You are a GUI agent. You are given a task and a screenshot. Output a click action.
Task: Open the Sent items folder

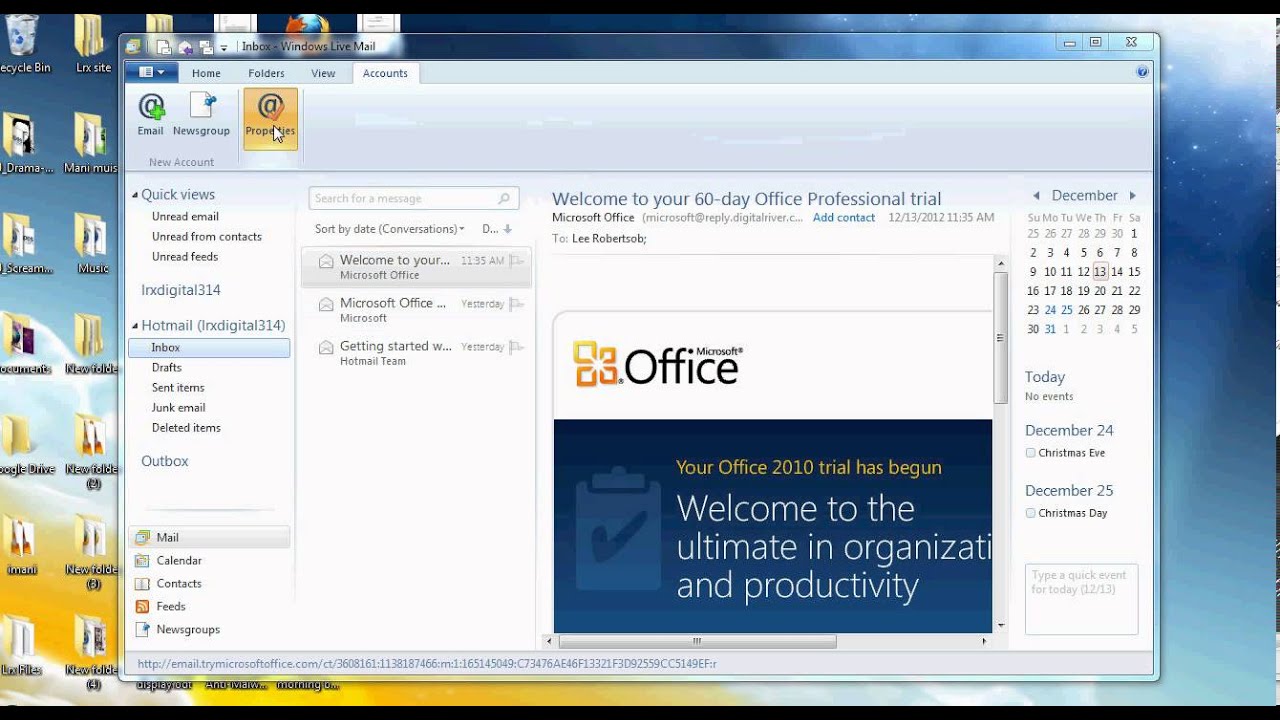click(178, 387)
